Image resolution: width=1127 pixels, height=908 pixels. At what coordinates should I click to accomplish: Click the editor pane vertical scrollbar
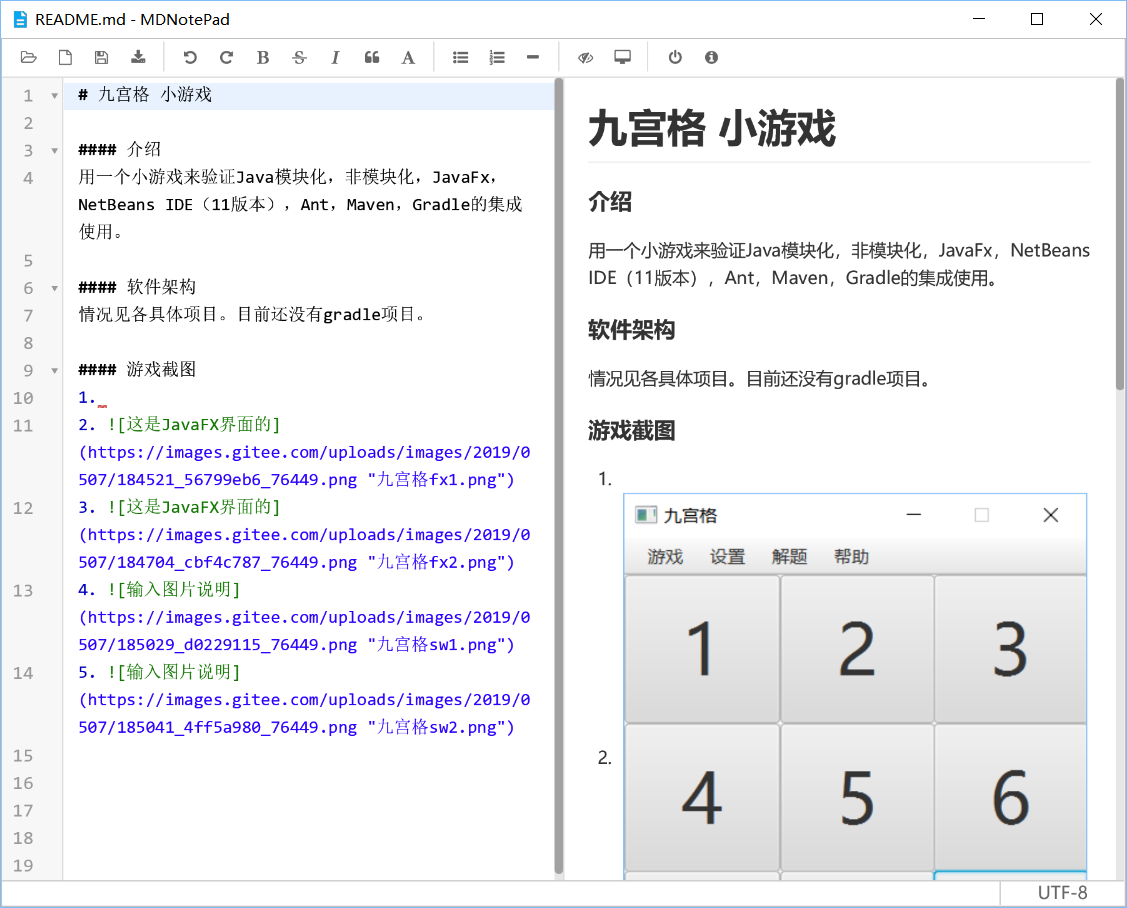(x=558, y=477)
